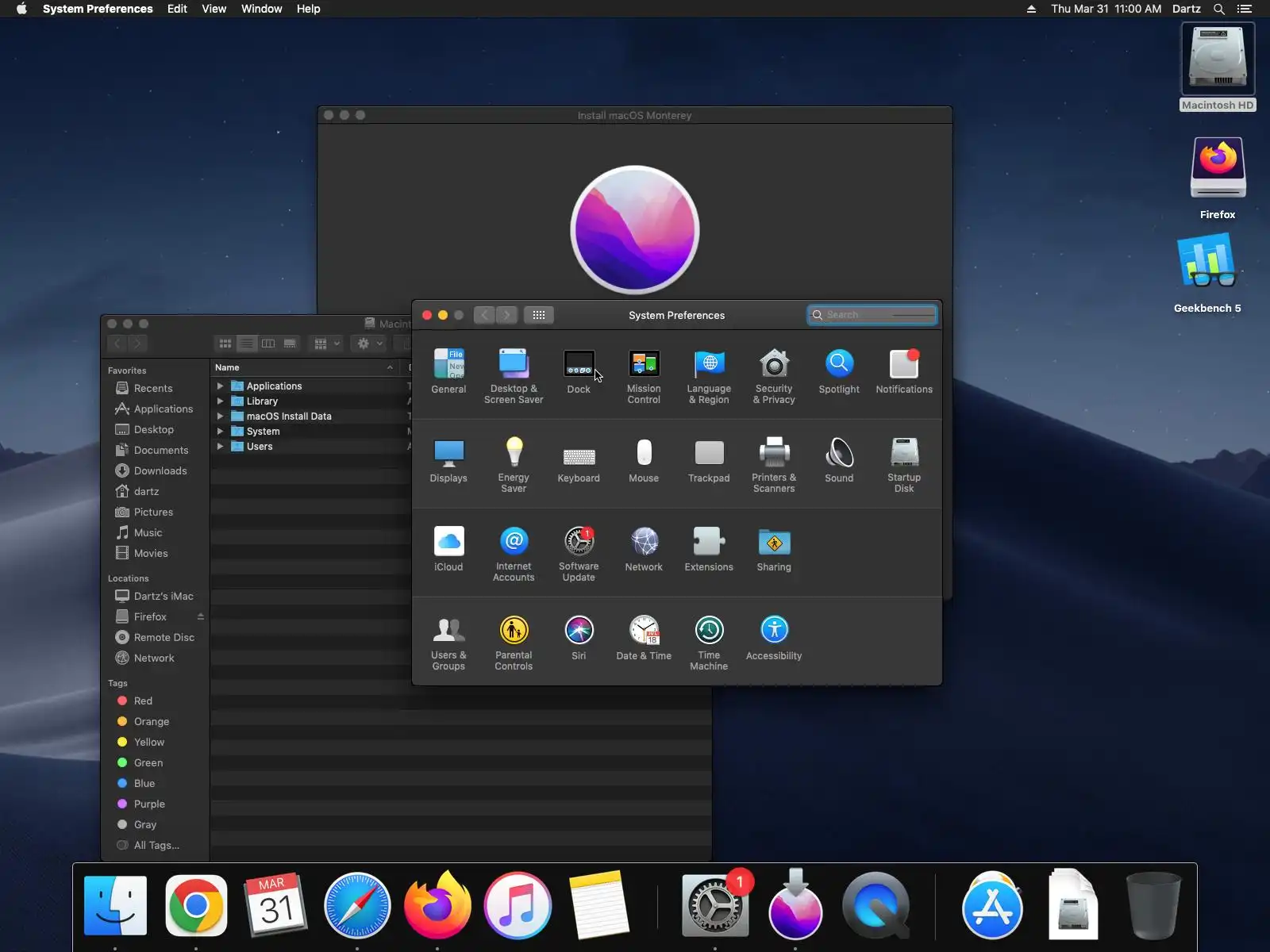Open the Sharing preference pane
The width and height of the screenshot is (1270, 952).
tap(774, 549)
